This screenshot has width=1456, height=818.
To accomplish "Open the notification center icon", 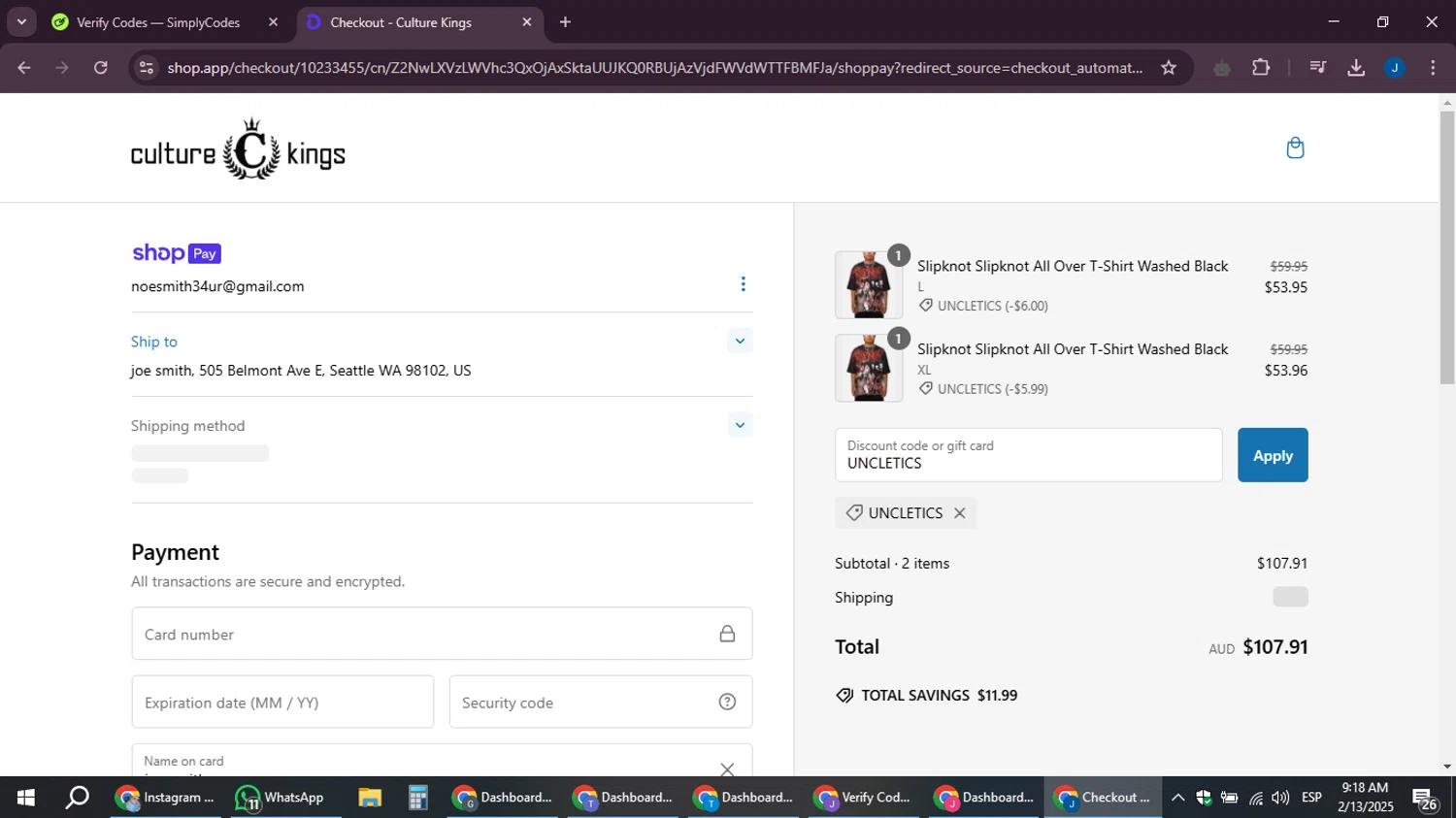I will coord(1425,799).
